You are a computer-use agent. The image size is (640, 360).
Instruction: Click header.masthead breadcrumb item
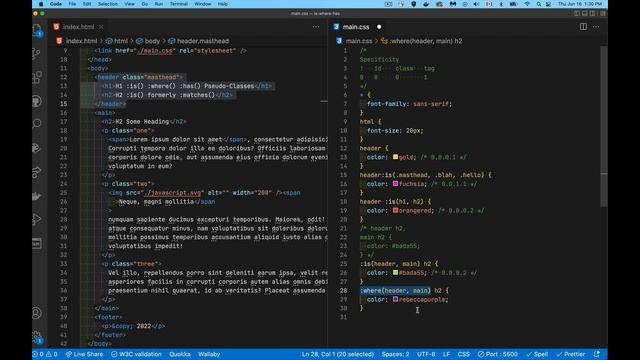tap(203, 41)
